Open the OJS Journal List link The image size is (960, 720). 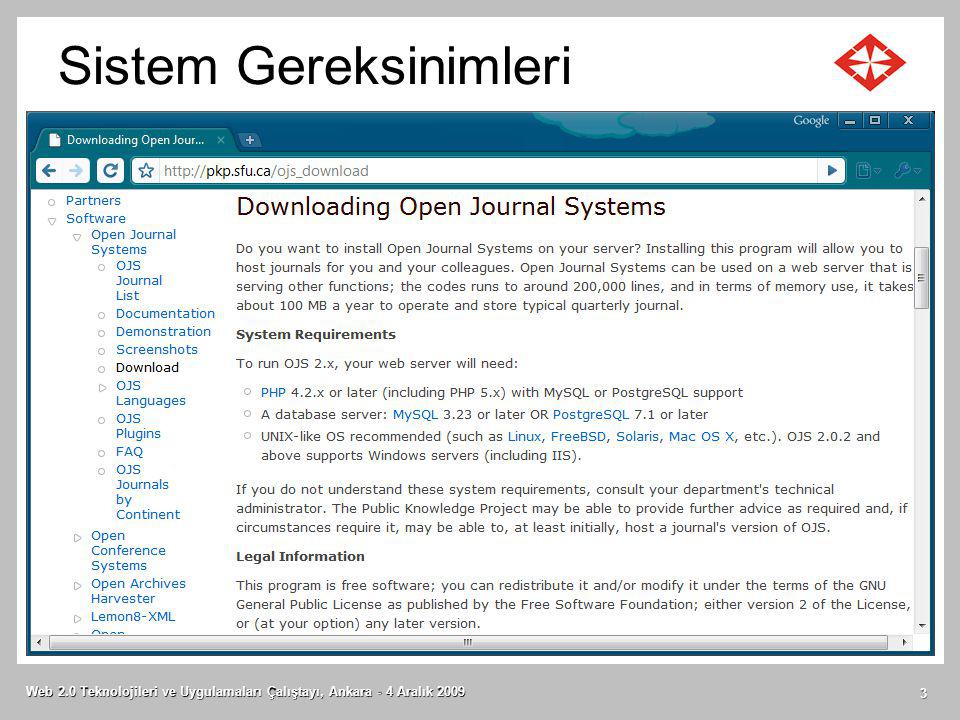tap(139, 280)
